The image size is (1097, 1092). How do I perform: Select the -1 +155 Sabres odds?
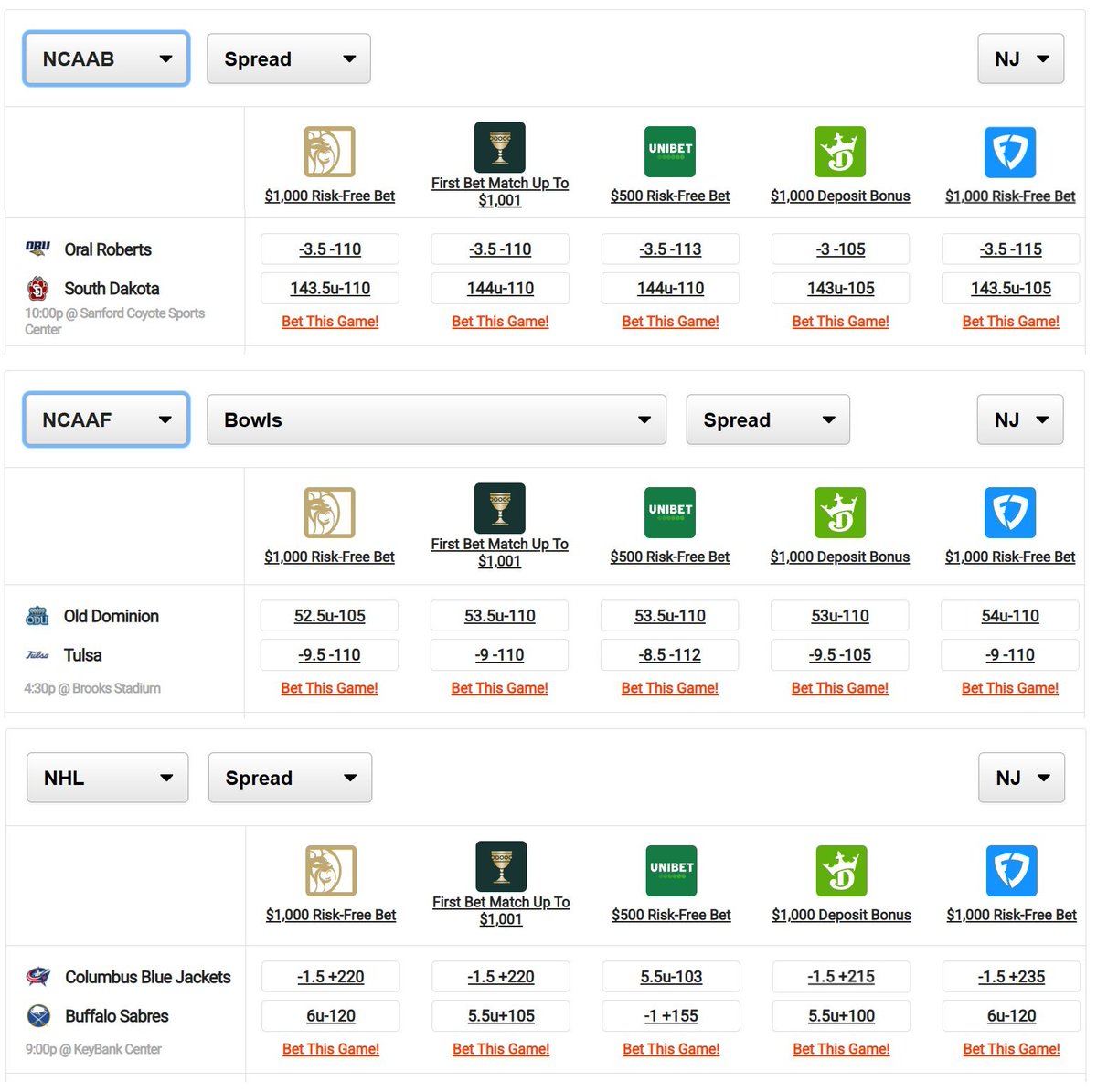point(672,1016)
